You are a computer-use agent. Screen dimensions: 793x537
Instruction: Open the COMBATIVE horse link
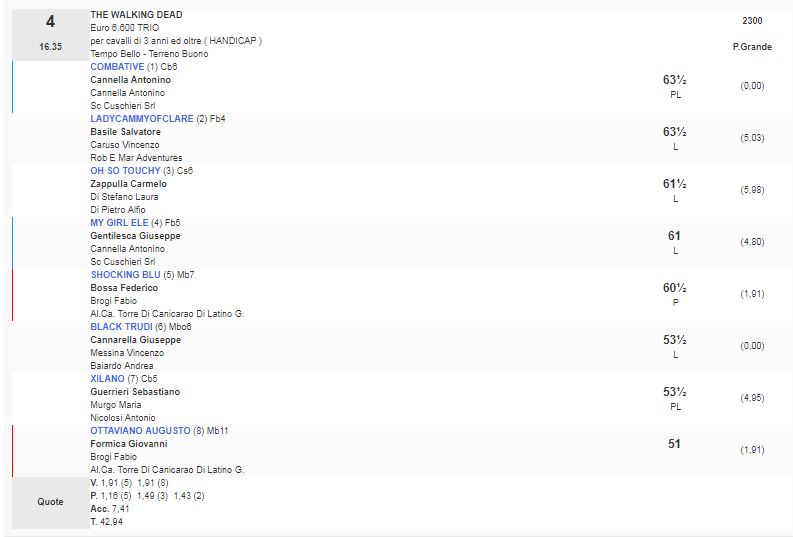(117, 67)
